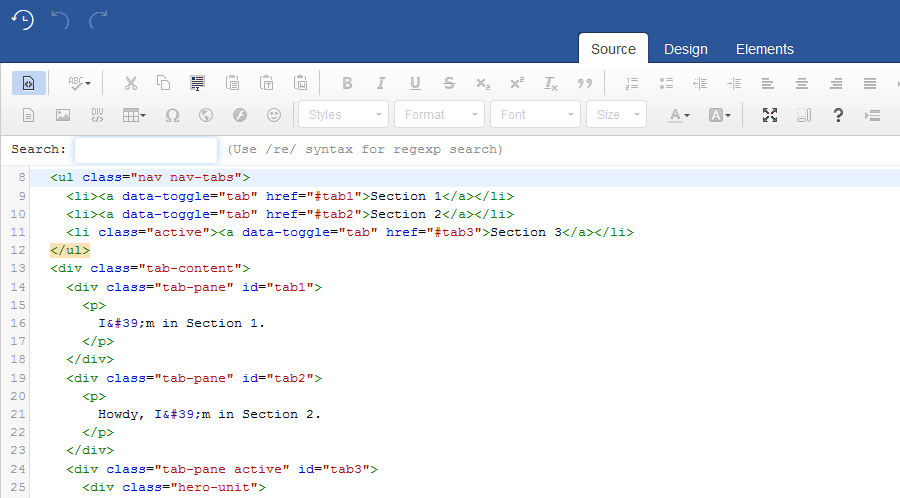Image resolution: width=900 pixels, height=498 pixels.
Task: Open the About help question mark
Action: pos(838,115)
